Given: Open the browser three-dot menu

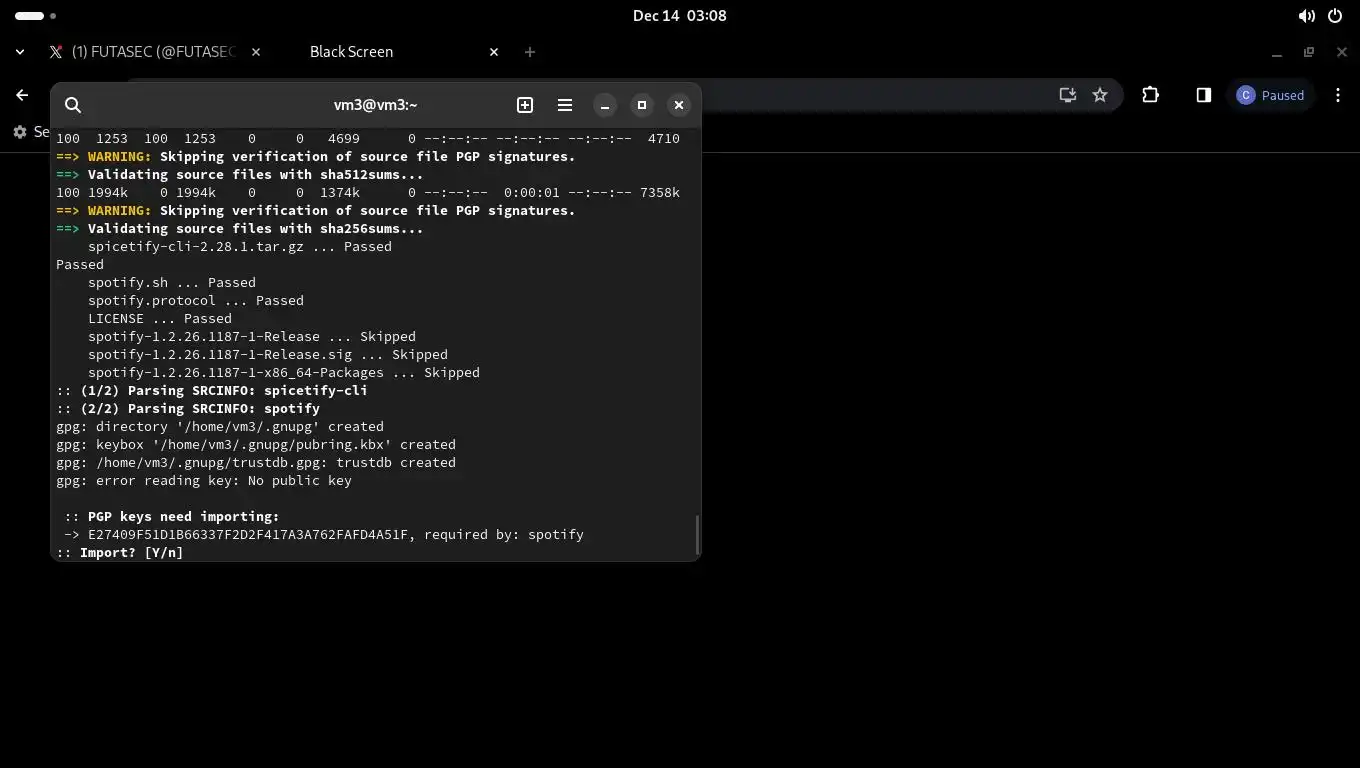Looking at the screenshot, I should [x=1338, y=95].
